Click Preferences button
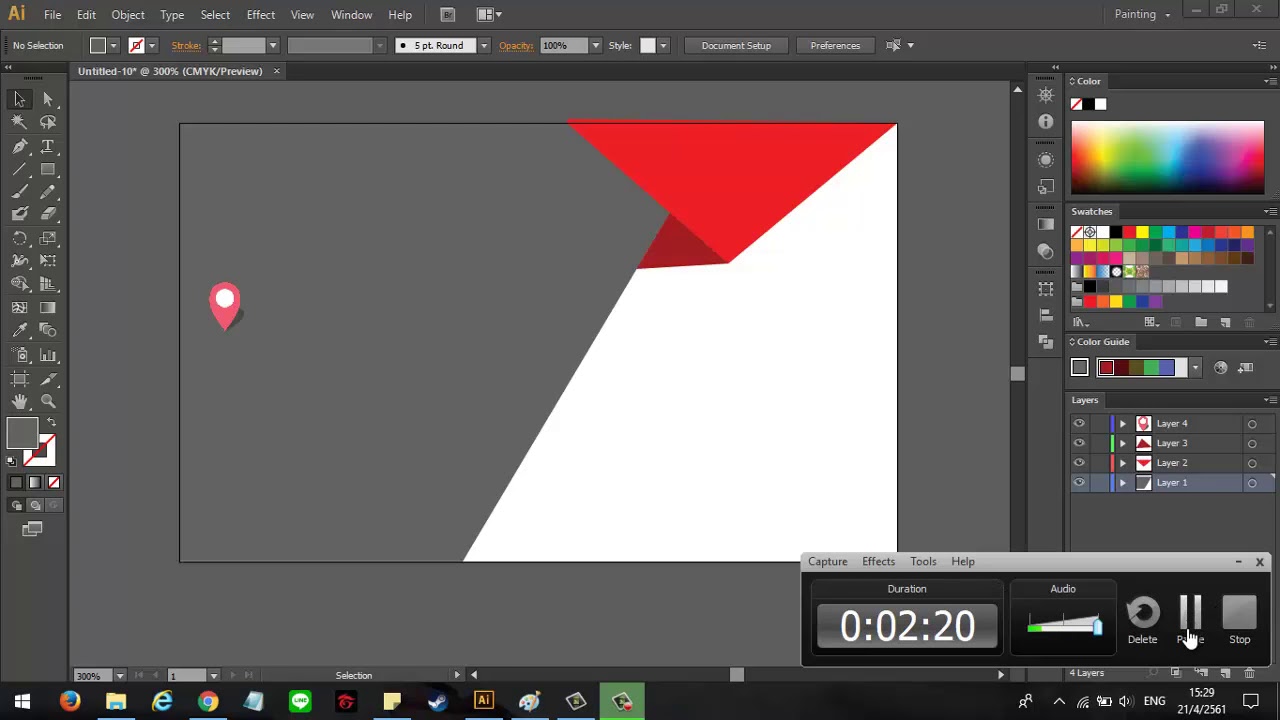1280x720 pixels. click(835, 45)
